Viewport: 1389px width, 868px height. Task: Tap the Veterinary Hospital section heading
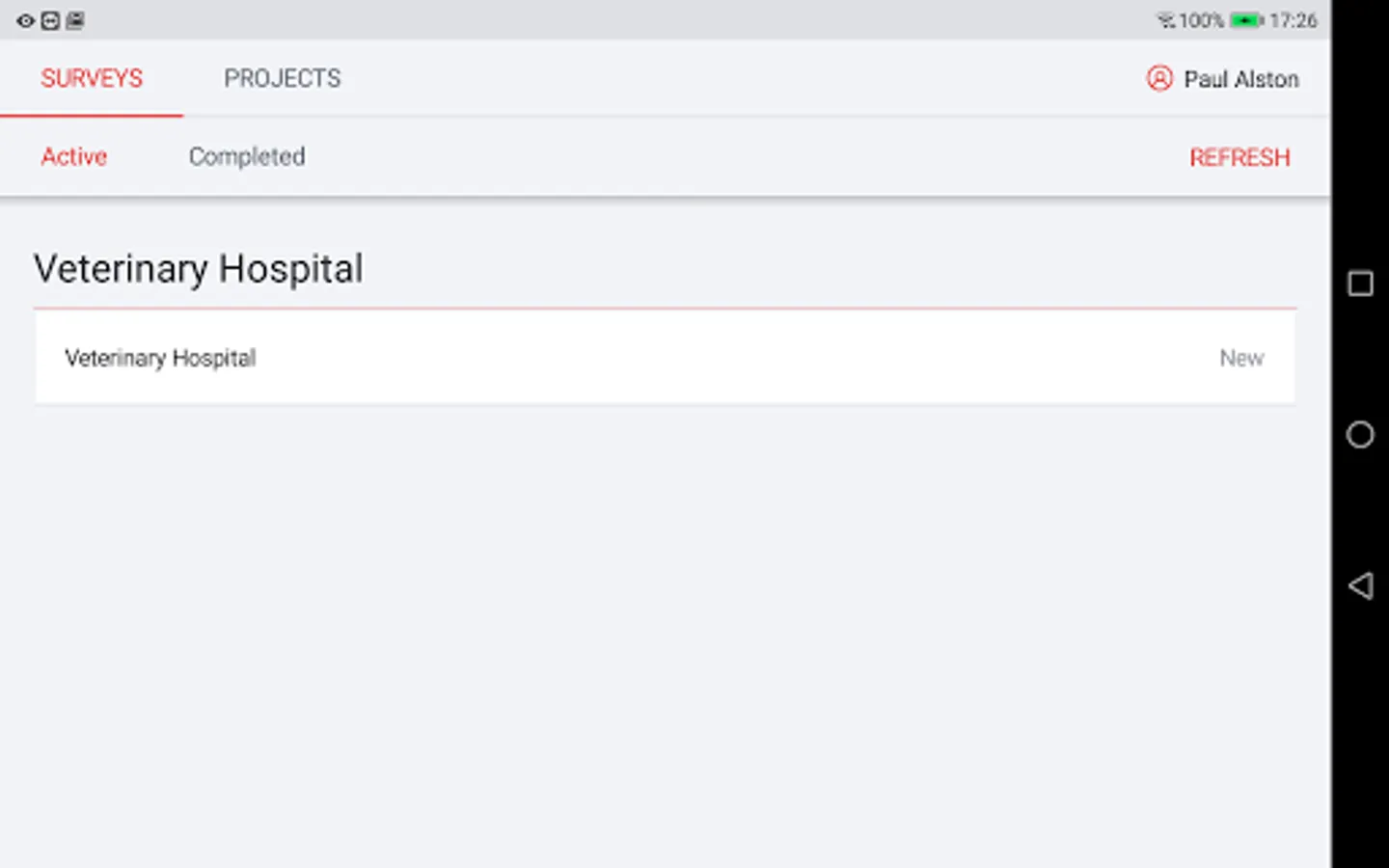point(199,269)
